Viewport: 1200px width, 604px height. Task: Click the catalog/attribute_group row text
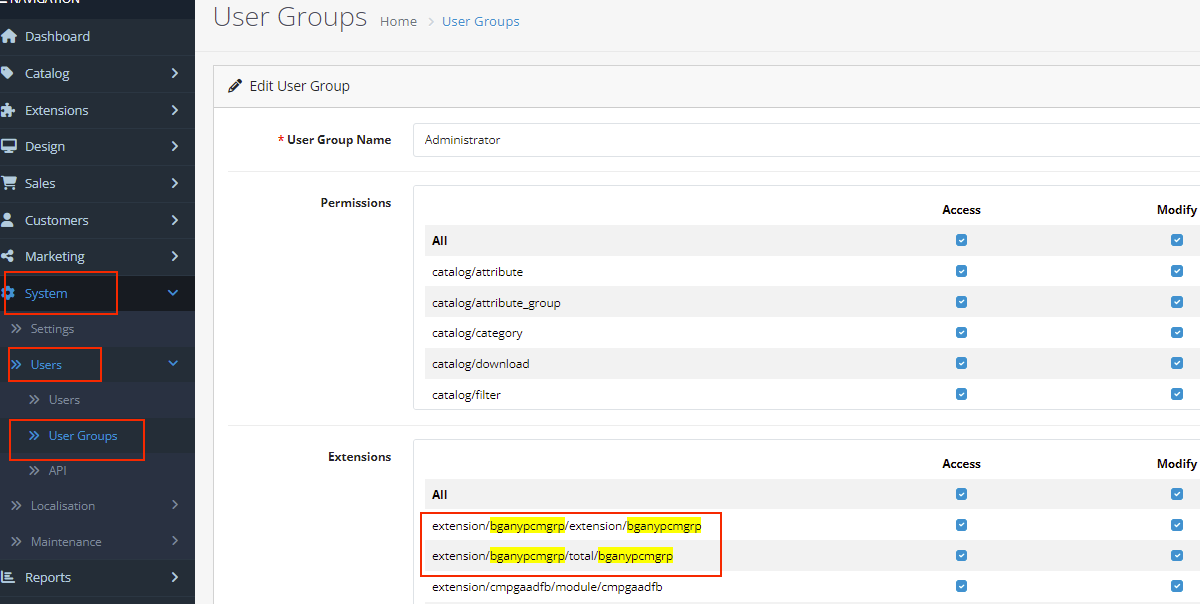(x=496, y=303)
